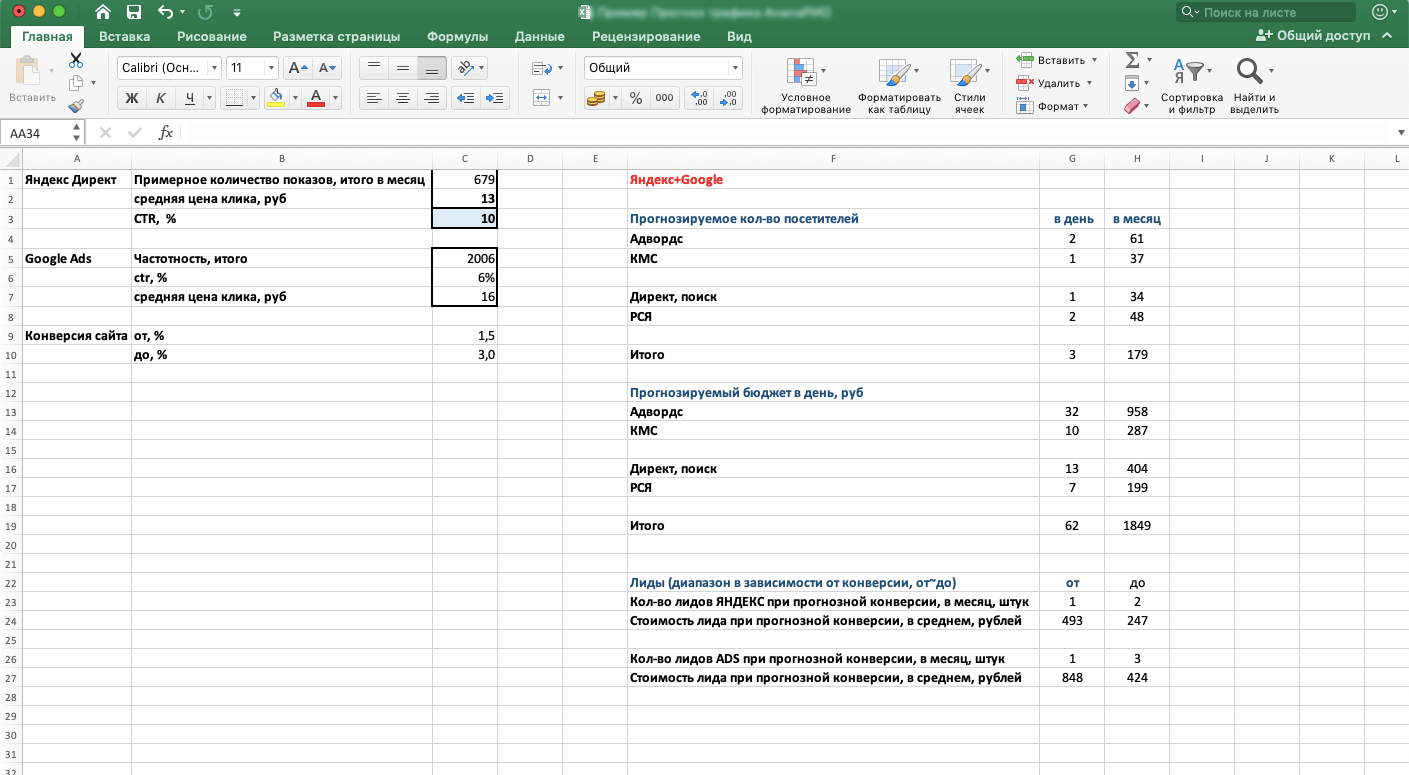
Task: Open the number format dropdown Общий
Action: [x=735, y=68]
